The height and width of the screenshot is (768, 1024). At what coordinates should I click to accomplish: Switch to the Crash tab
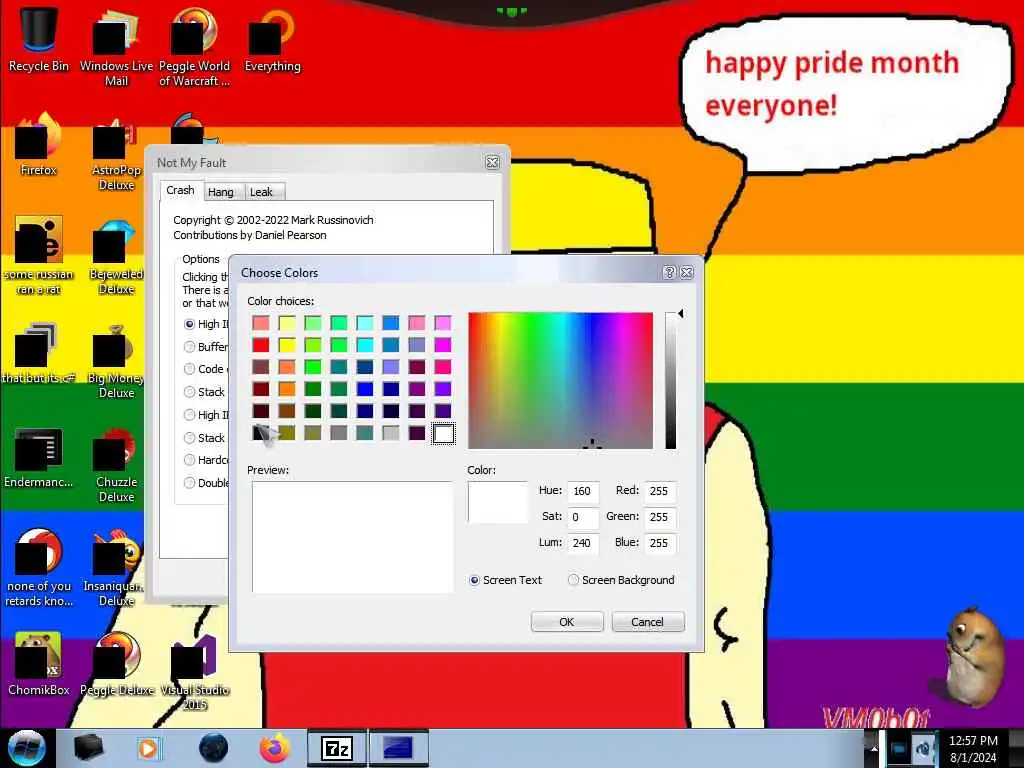pyautogui.click(x=180, y=190)
